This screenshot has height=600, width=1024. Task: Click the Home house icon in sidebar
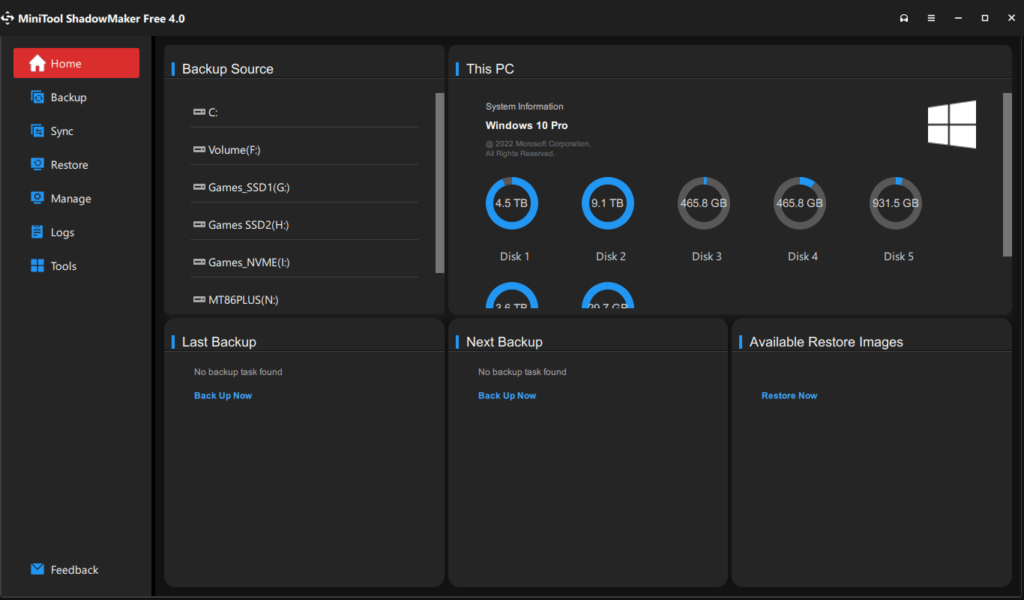click(37, 64)
